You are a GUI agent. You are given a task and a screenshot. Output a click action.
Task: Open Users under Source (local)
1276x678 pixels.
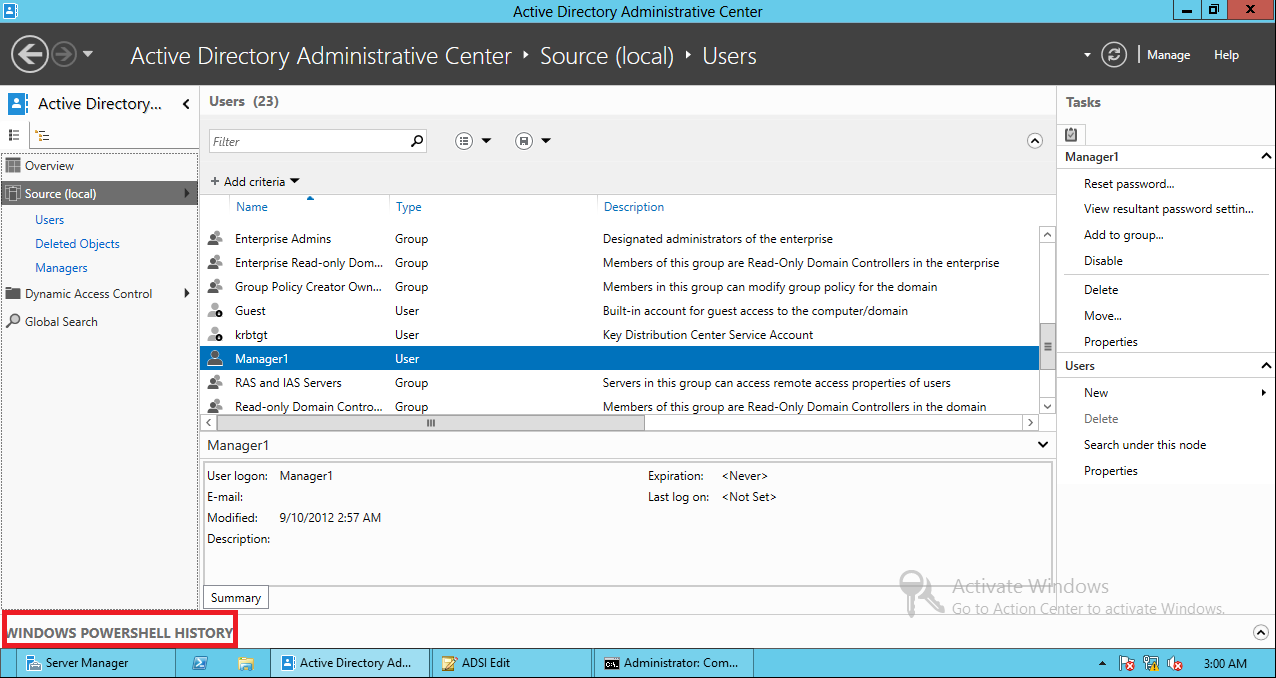pyautogui.click(x=49, y=220)
